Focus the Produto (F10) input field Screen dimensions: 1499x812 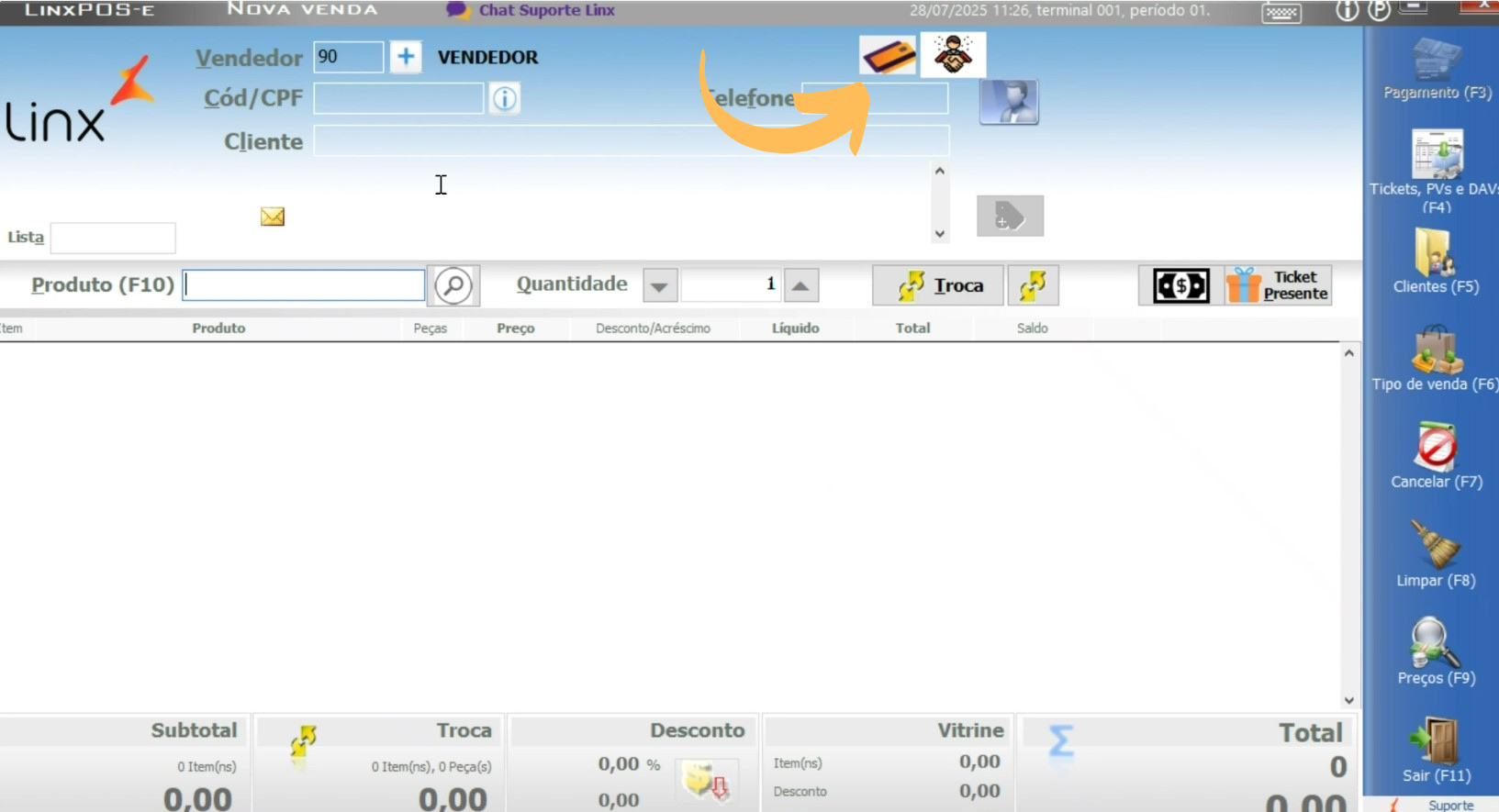tap(304, 285)
